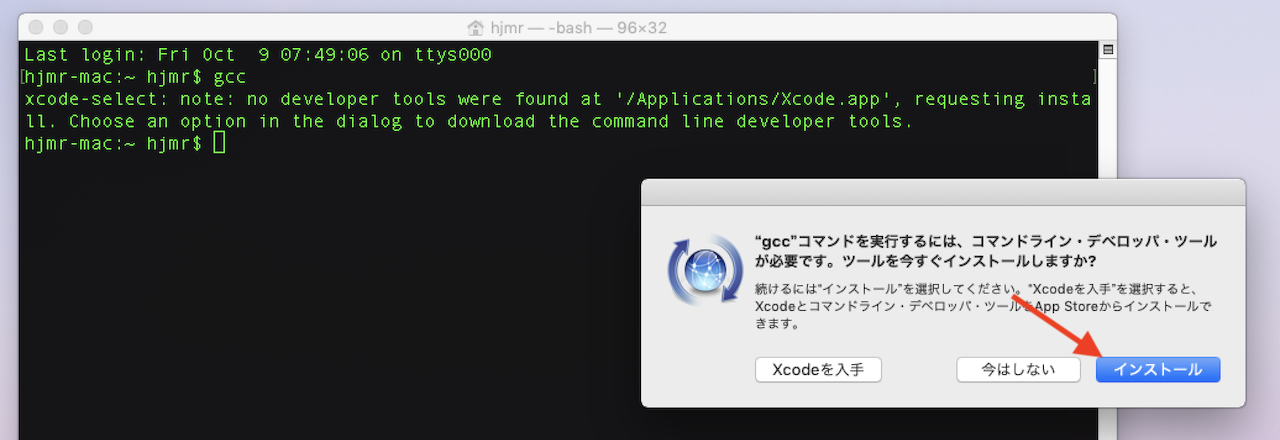Click the Last login line in Terminal

click(258, 54)
